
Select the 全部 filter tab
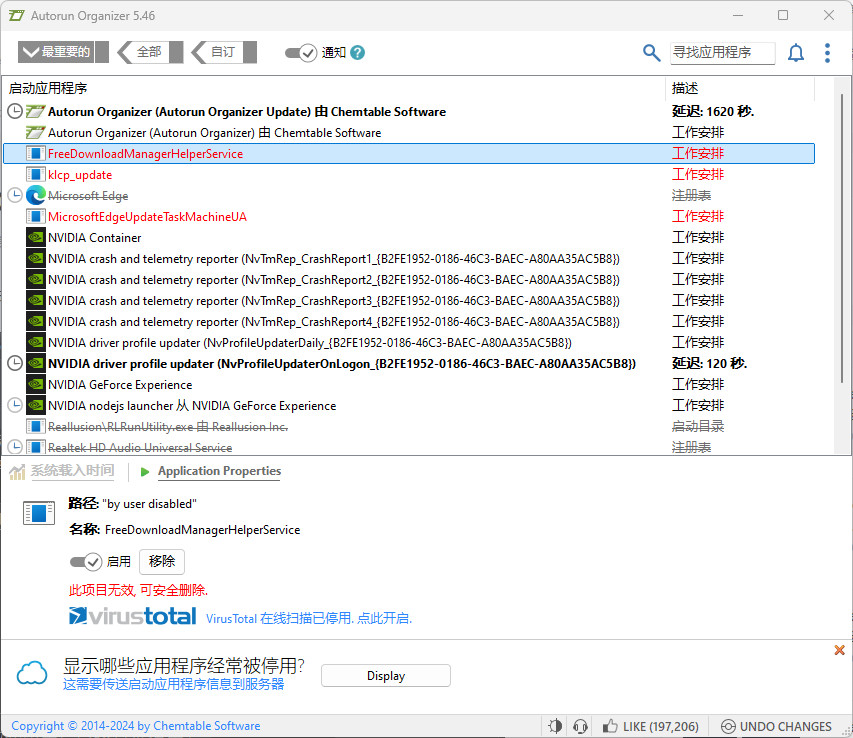150,52
